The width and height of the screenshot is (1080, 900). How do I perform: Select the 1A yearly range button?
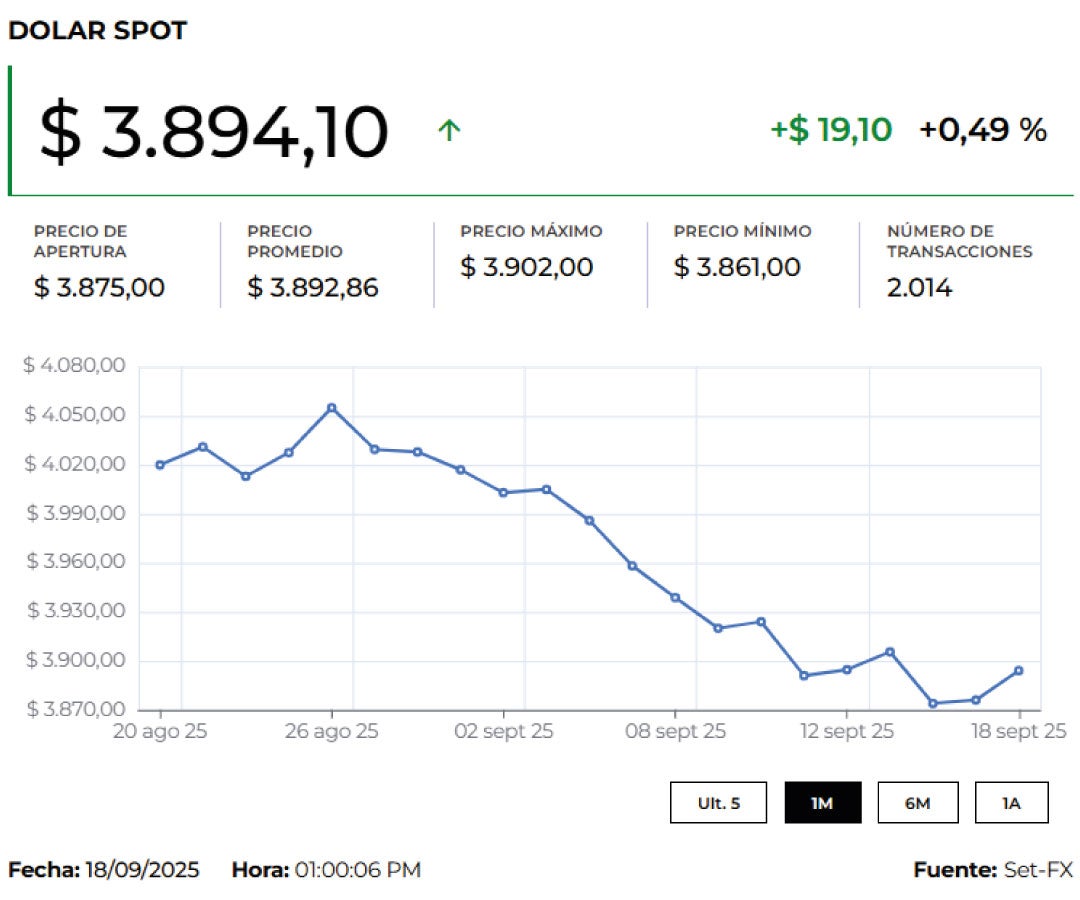(1011, 802)
